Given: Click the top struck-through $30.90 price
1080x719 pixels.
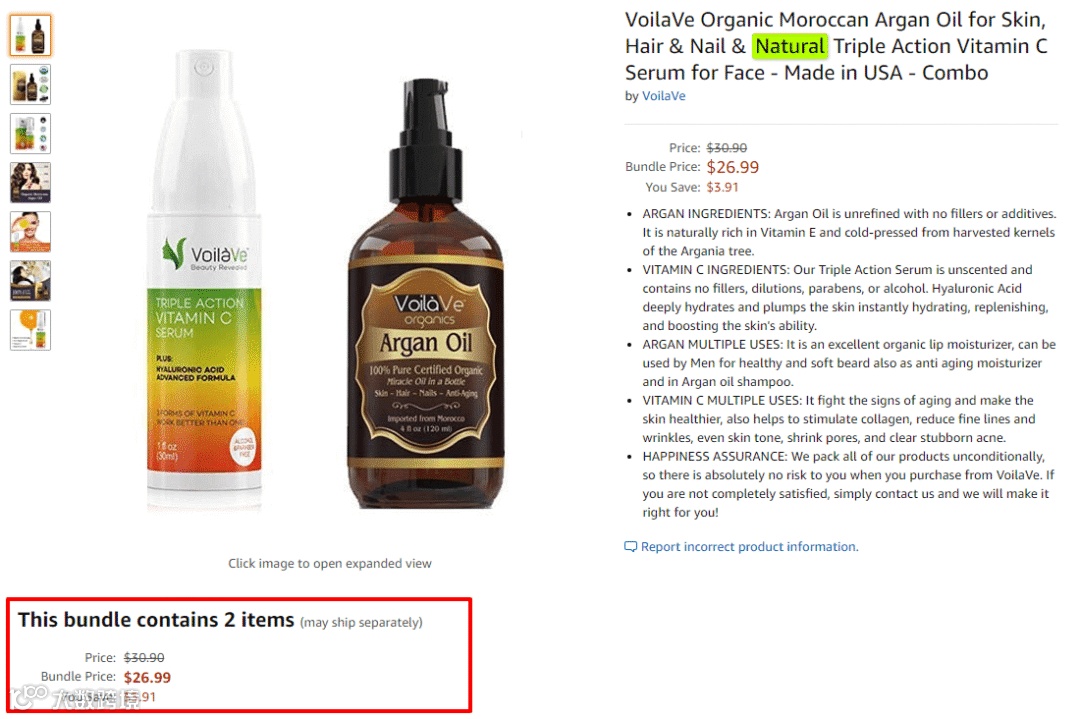Looking at the screenshot, I should (727, 147).
